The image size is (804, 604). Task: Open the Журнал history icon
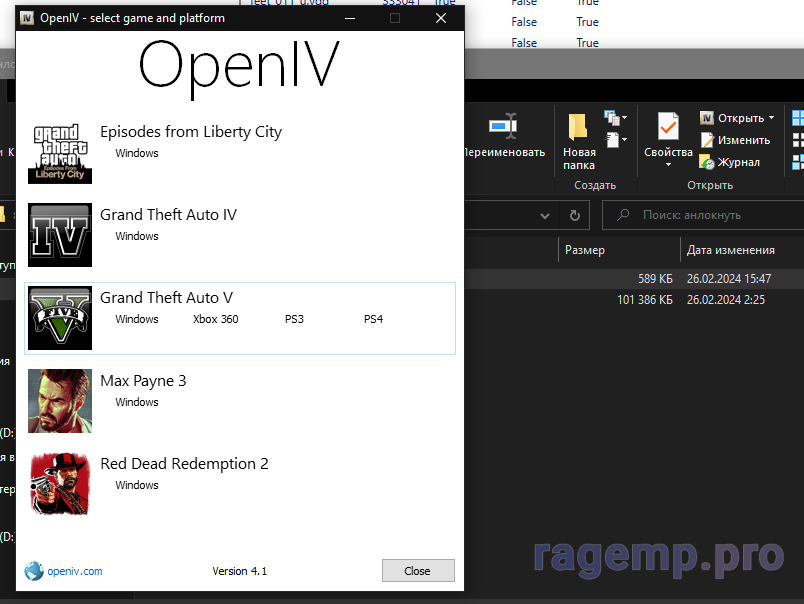pyautogui.click(x=707, y=162)
